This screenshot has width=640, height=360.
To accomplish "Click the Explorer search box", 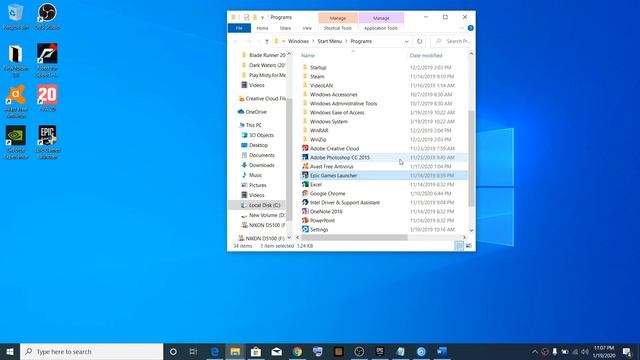I will (451, 41).
